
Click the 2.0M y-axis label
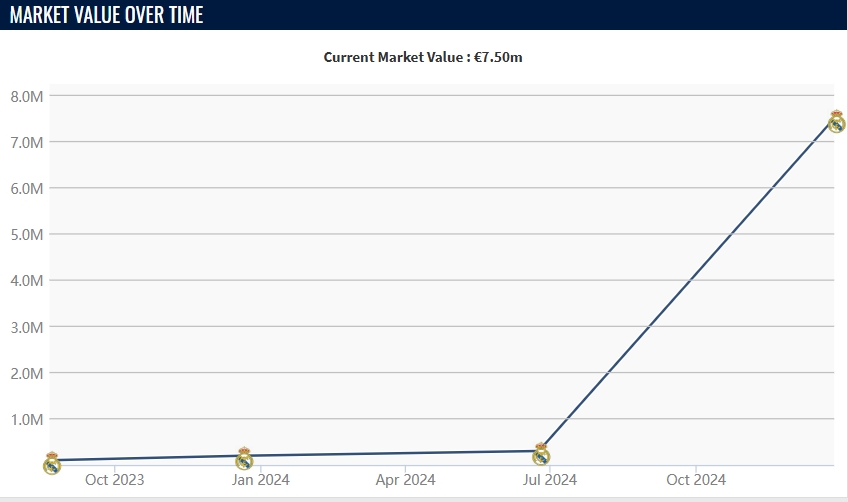point(26,373)
